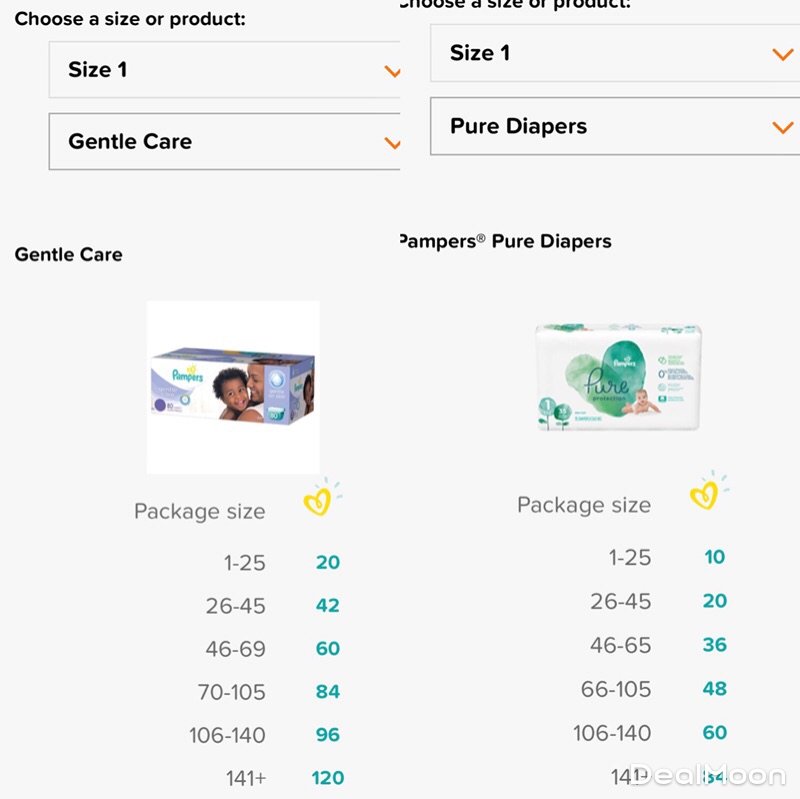Expand the left Size 1 dropdown arrow
This screenshot has height=799, width=800.
(x=392, y=71)
